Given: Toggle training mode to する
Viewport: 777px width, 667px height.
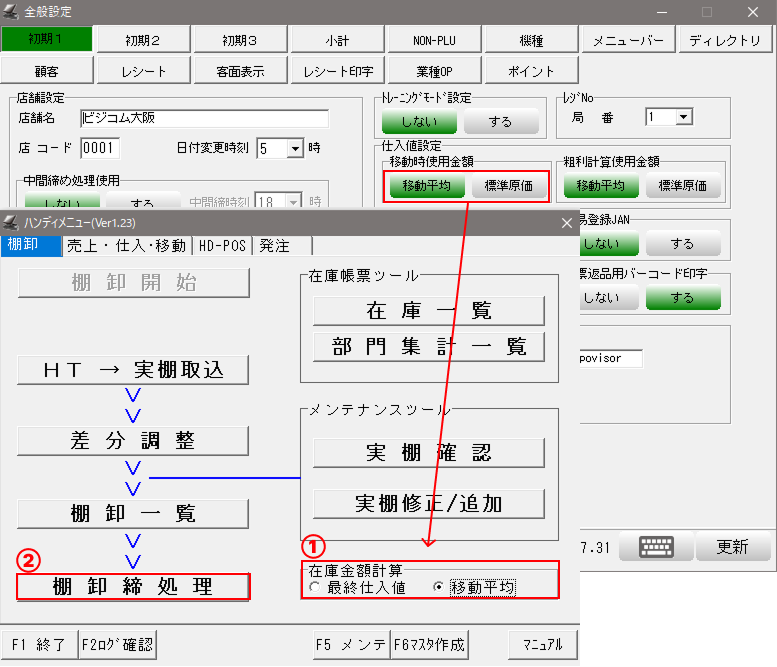Looking at the screenshot, I should (501, 121).
